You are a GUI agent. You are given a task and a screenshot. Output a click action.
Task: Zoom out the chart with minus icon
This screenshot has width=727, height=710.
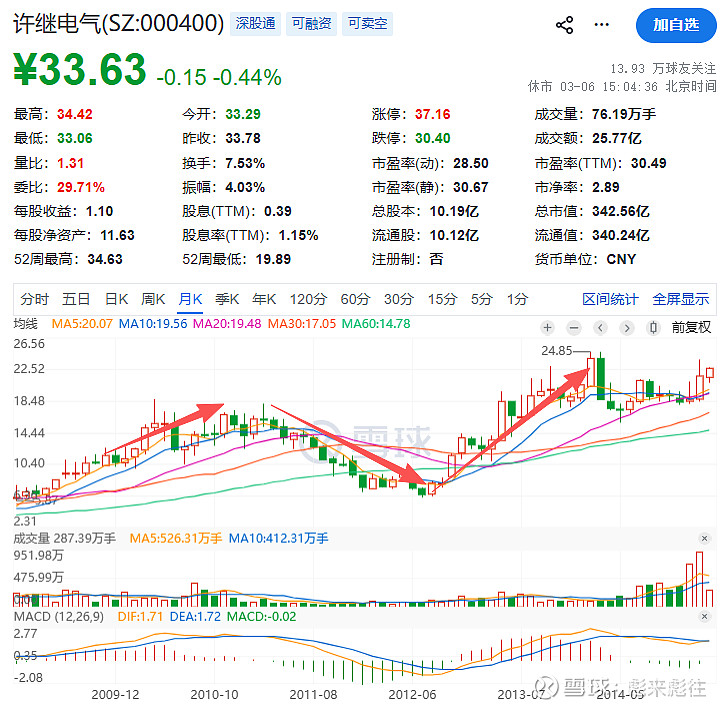coord(574,328)
